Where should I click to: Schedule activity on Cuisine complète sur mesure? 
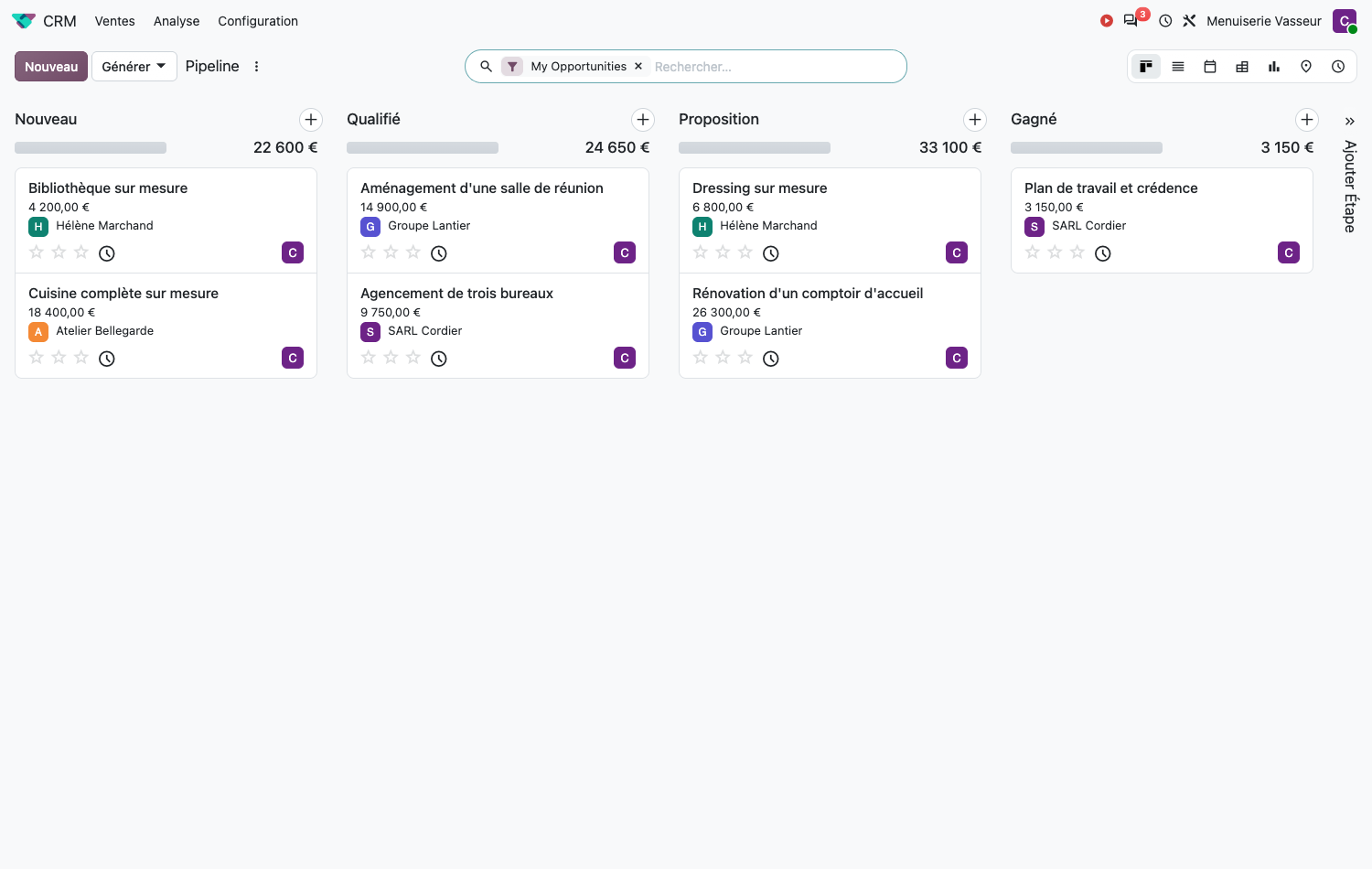click(107, 359)
